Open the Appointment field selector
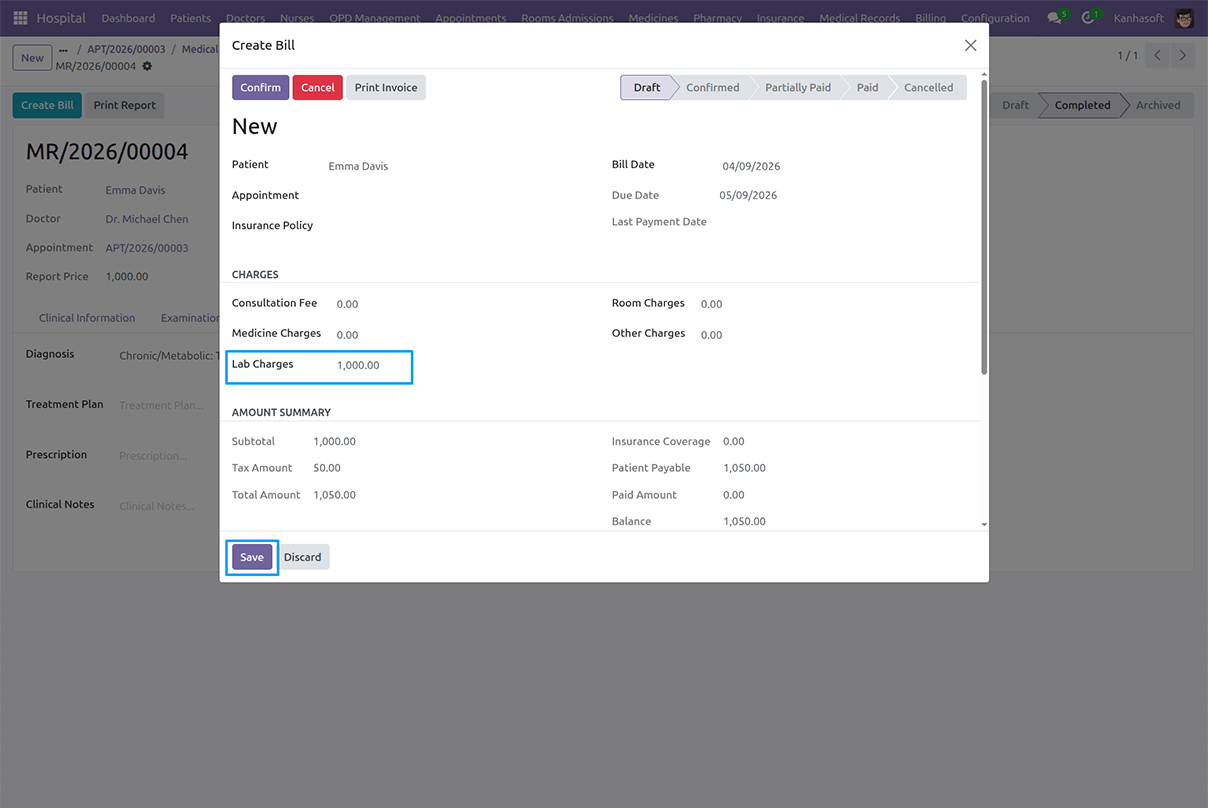This screenshot has height=808, width=1208. pos(400,196)
